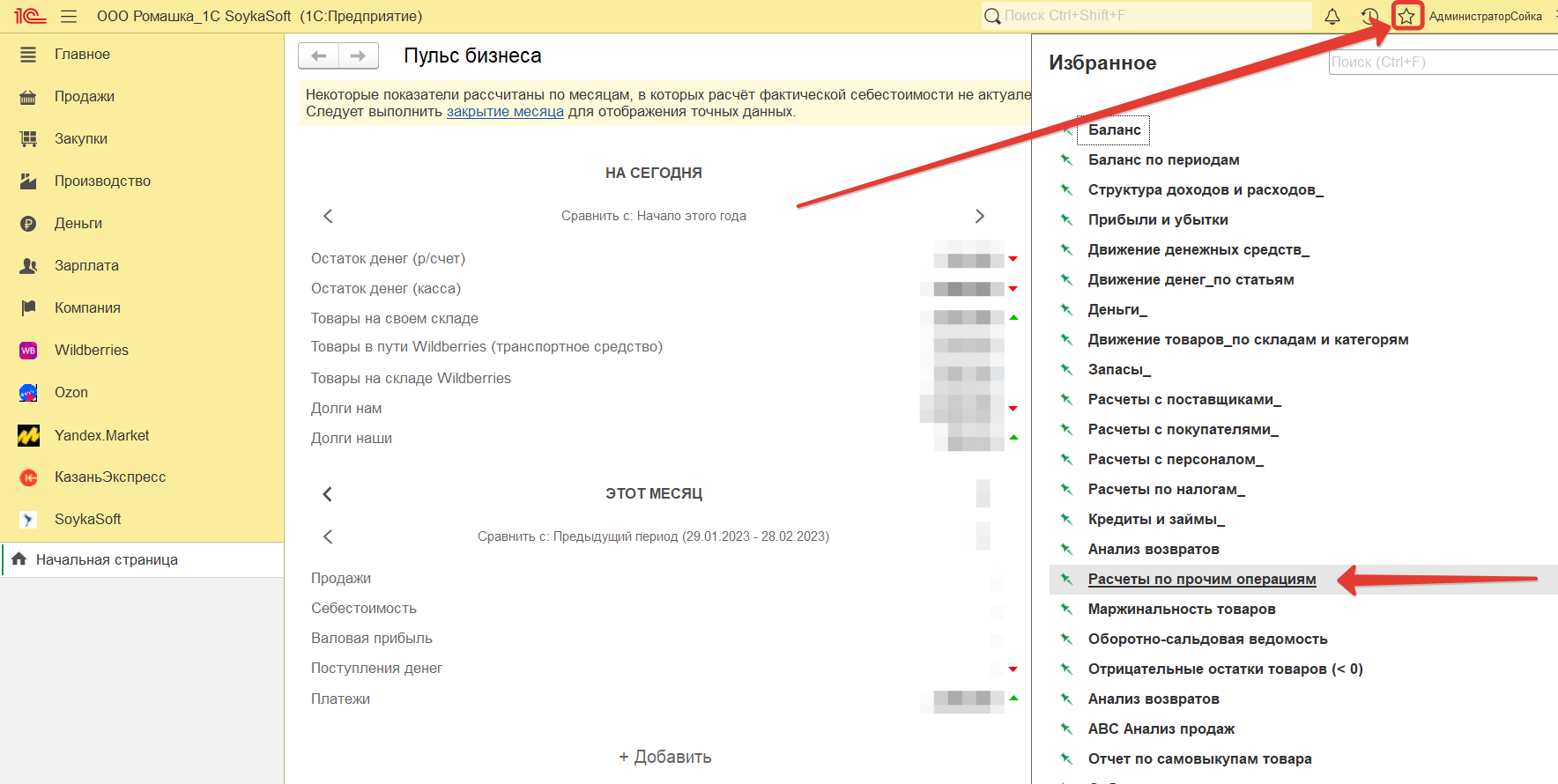This screenshot has height=784, width=1558.
Task: Open the Главное section
Action: [82, 55]
